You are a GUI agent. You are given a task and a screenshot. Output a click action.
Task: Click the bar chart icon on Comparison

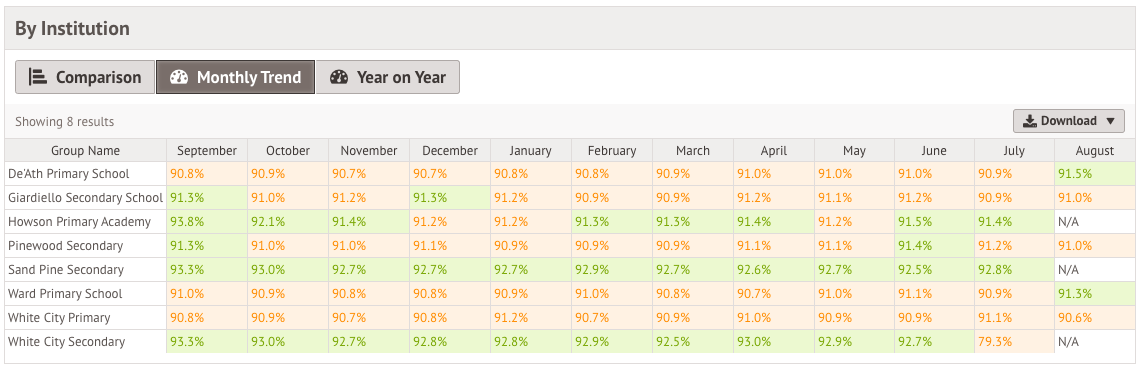tap(38, 77)
